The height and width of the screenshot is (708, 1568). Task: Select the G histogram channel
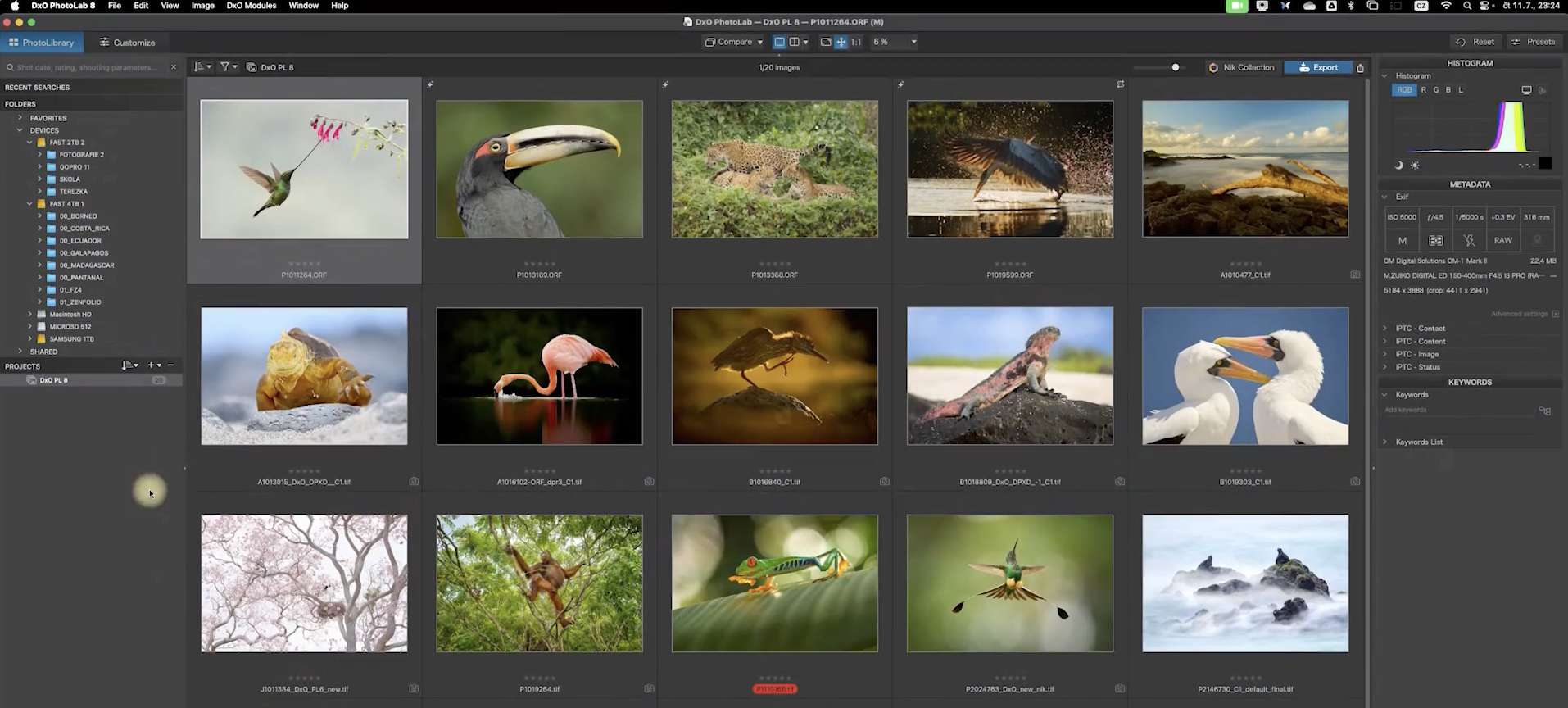click(x=1435, y=90)
